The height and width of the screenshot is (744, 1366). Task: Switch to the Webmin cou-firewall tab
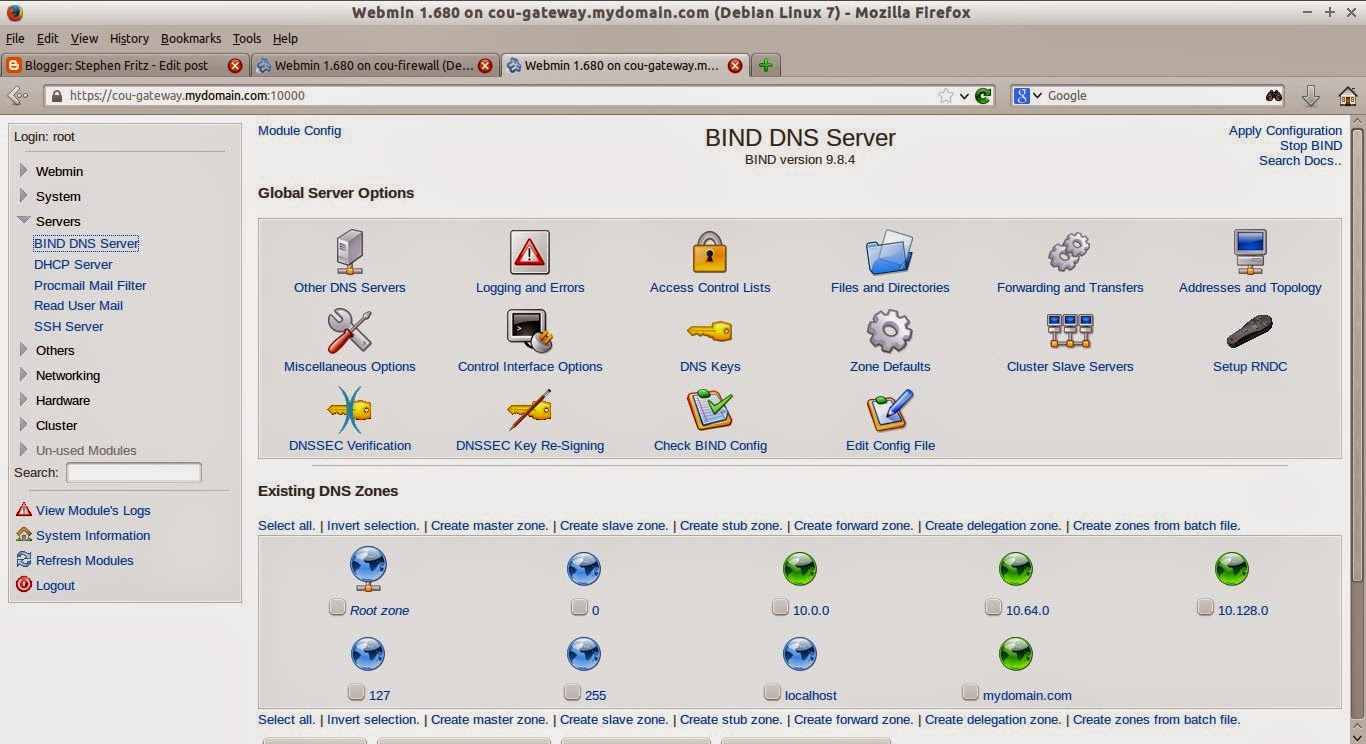click(373, 65)
